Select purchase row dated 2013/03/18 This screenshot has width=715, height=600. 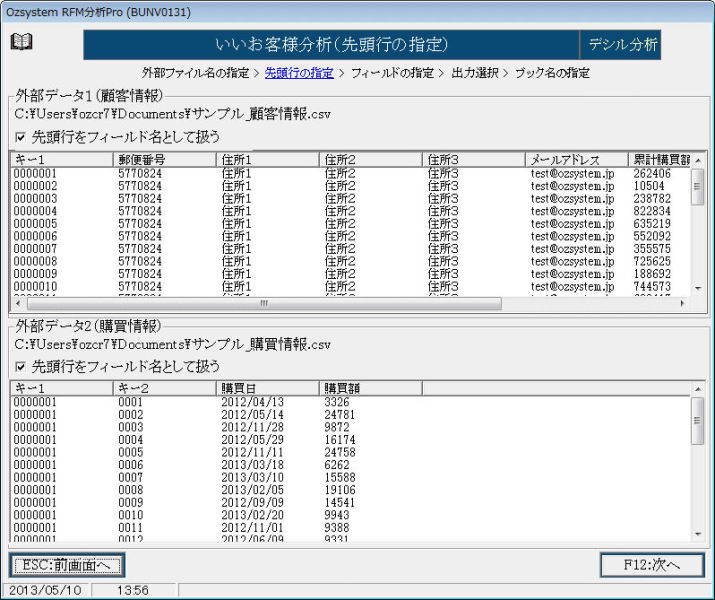coord(246,465)
